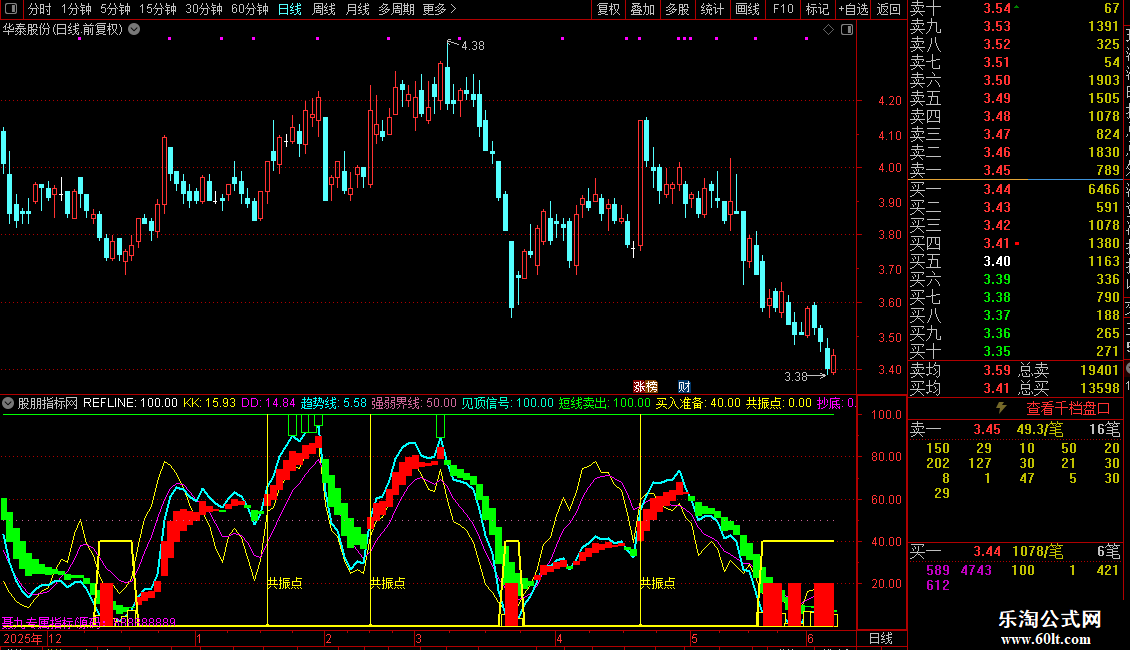Switch to 分时 period tab
The image size is (1130, 650).
[x=40, y=9]
